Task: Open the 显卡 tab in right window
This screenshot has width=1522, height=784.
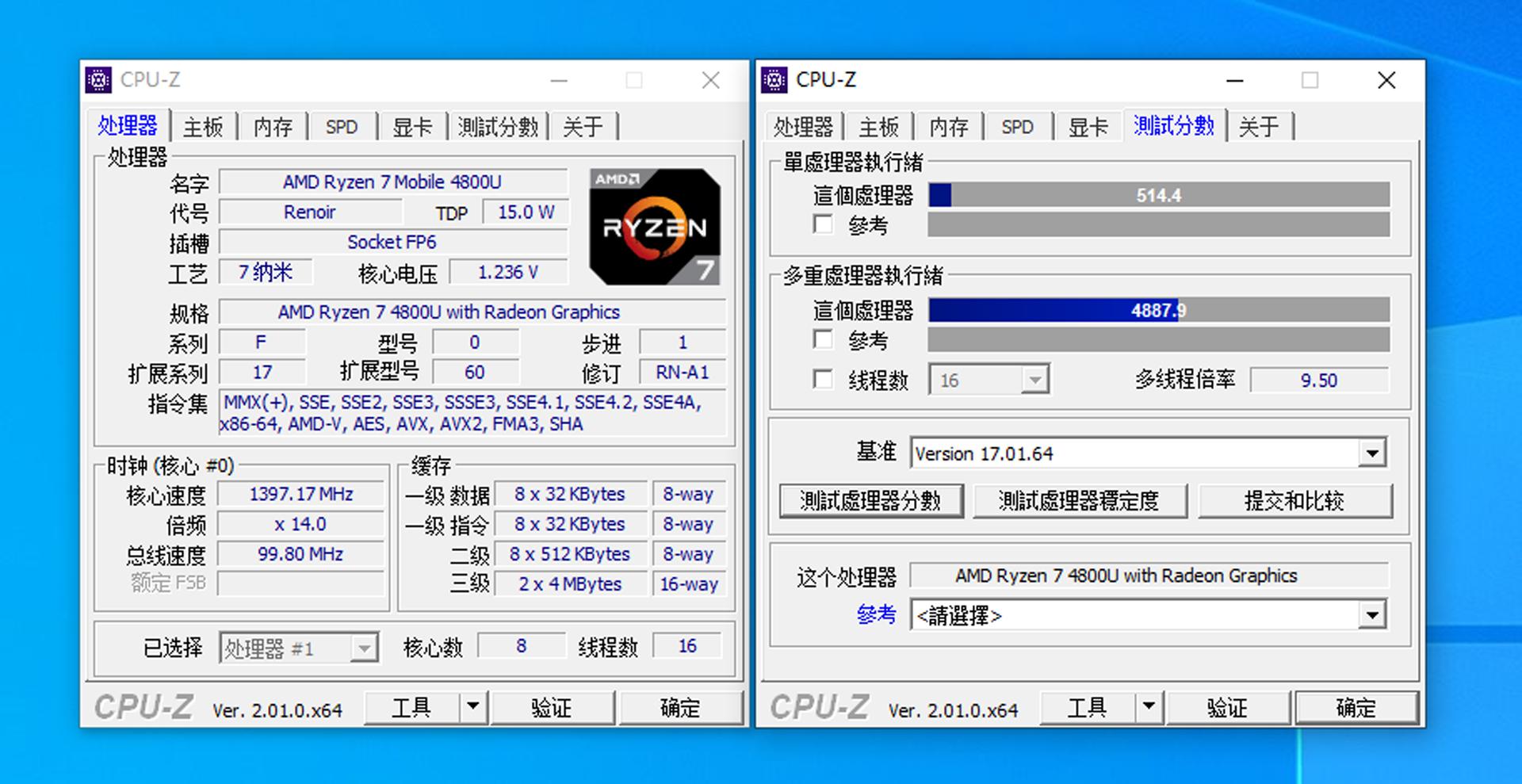Action: [x=1088, y=125]
